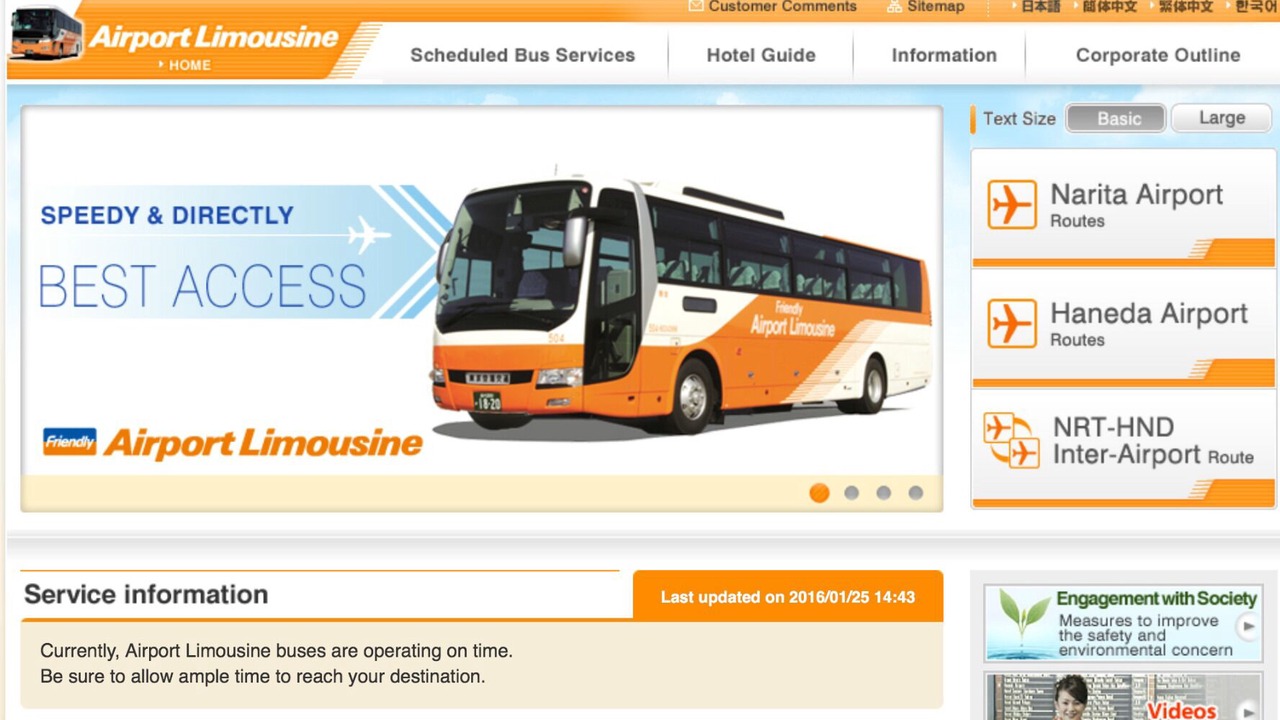Screen dimensions: 1280x720
Task: Click the Customer Comments envelope icon
Action: coord(696,6)
